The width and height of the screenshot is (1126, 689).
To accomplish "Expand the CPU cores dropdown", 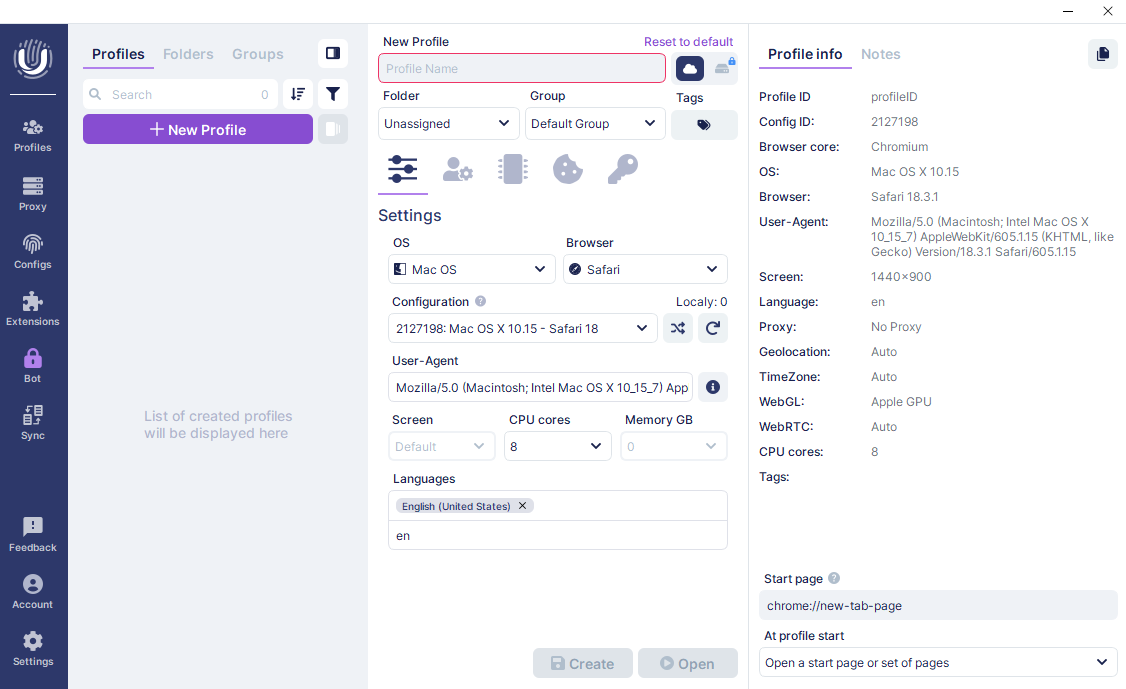I will 558,446.
